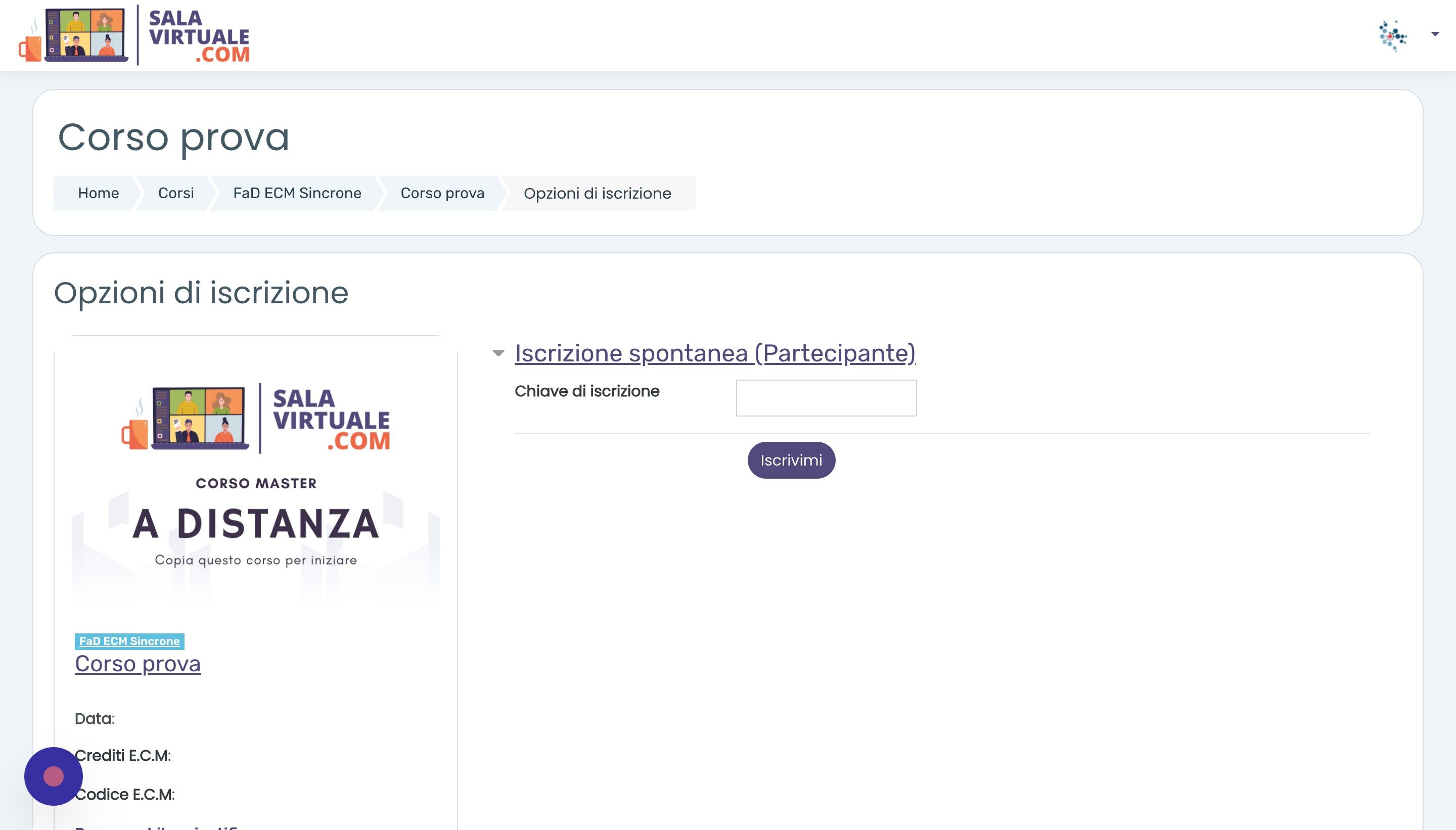Open the Iscrizione spontanea (Partecipante) heading link
1456x830 pixels.
715,353
